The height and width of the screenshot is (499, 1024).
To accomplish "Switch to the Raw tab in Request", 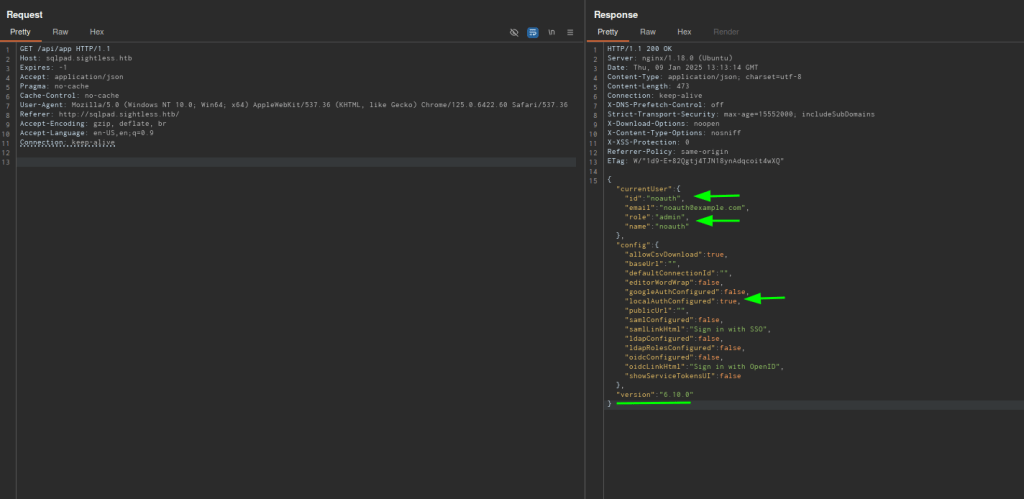I will pos(61,32).
